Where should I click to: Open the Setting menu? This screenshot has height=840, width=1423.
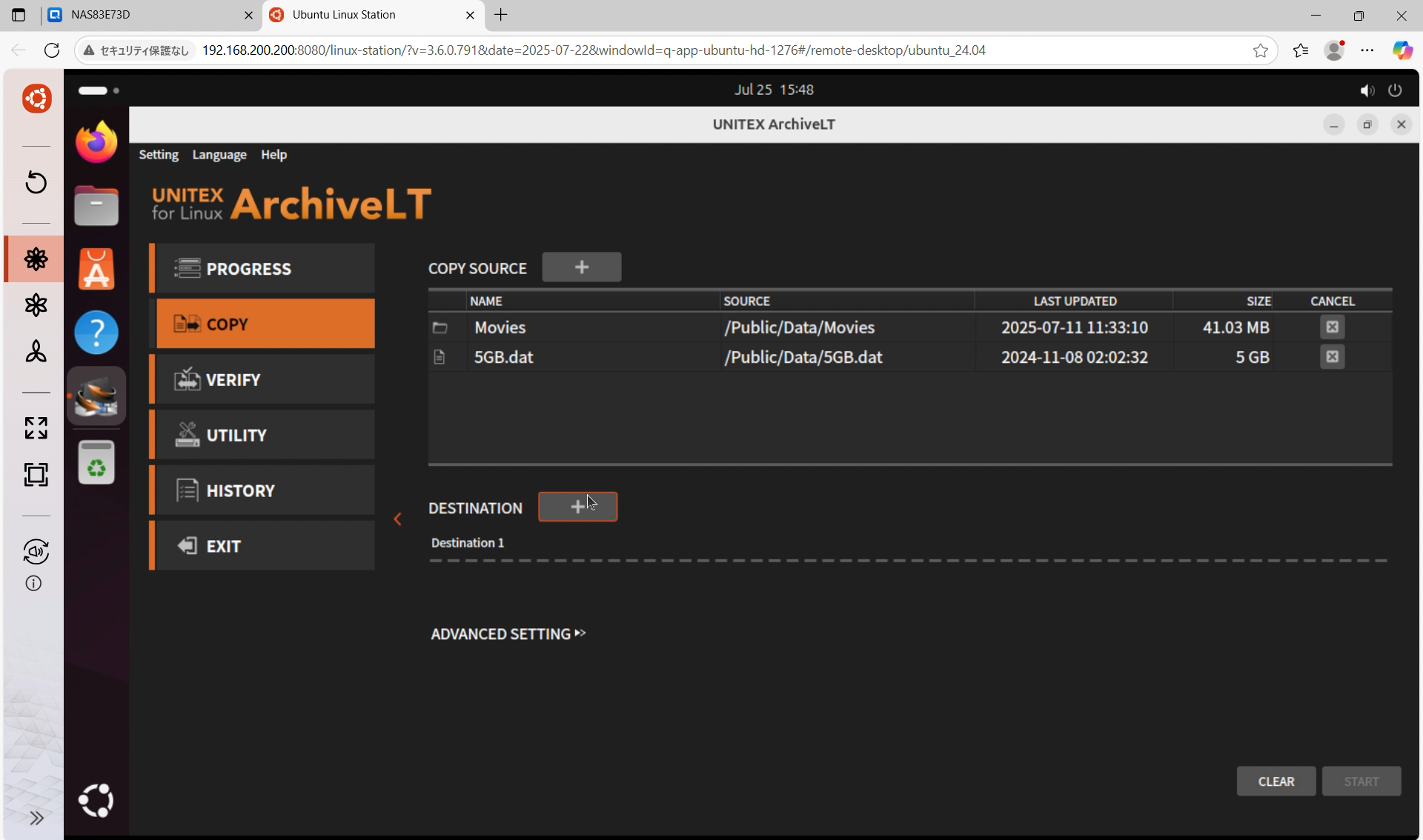point(159,154)
